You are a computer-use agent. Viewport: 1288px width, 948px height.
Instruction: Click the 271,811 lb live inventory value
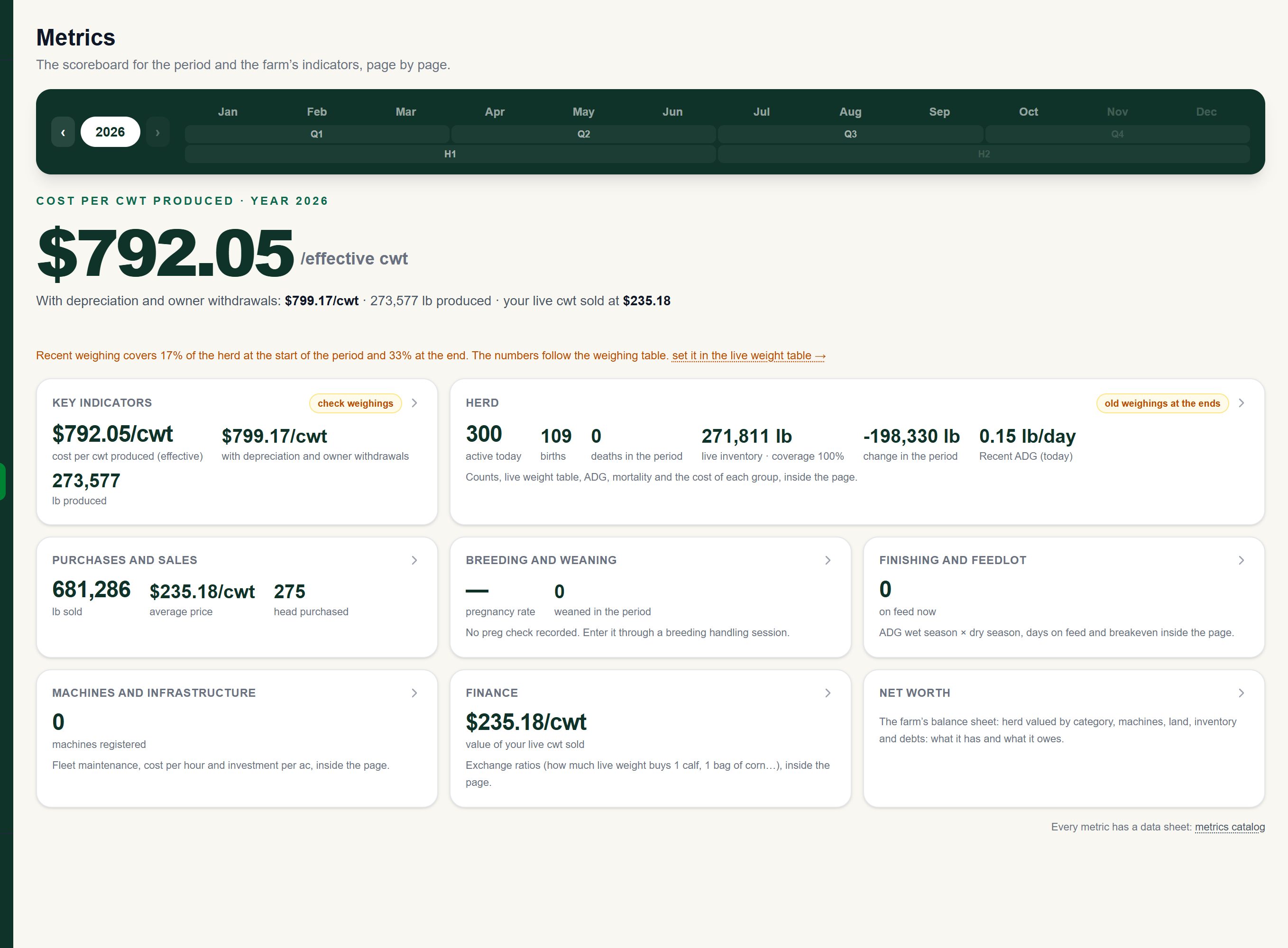coord(746,436)
